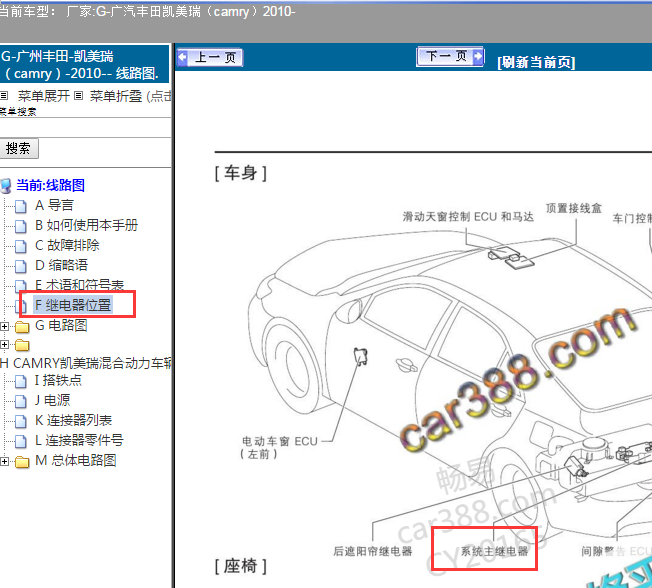Click folder icon above H CAMRY entry
652x588 pixels.
(x=22, y=345)
